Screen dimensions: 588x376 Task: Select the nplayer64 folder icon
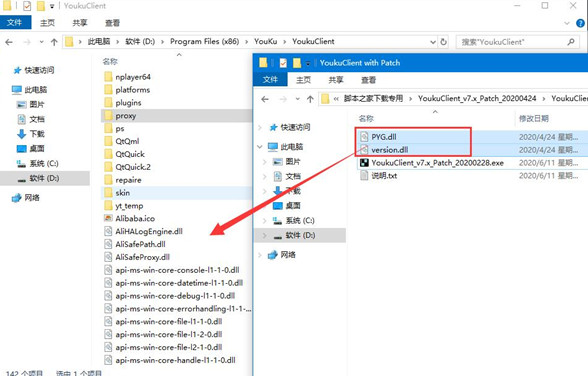[108, 77]
